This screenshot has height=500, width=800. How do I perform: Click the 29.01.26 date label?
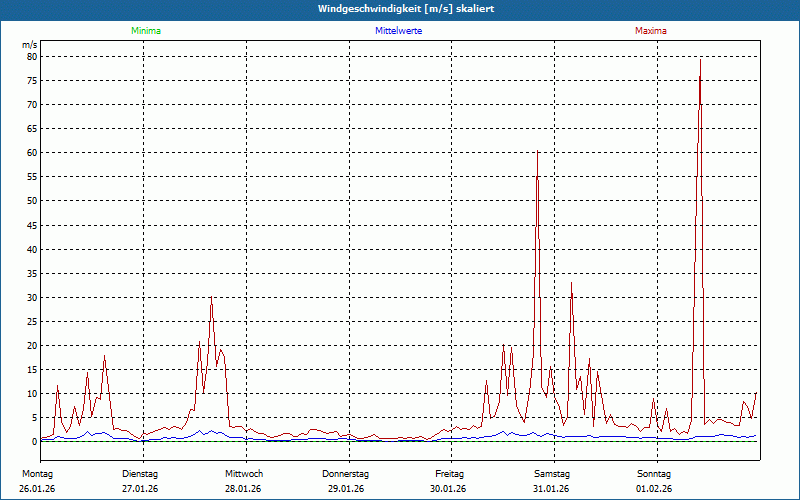[346, 489]
